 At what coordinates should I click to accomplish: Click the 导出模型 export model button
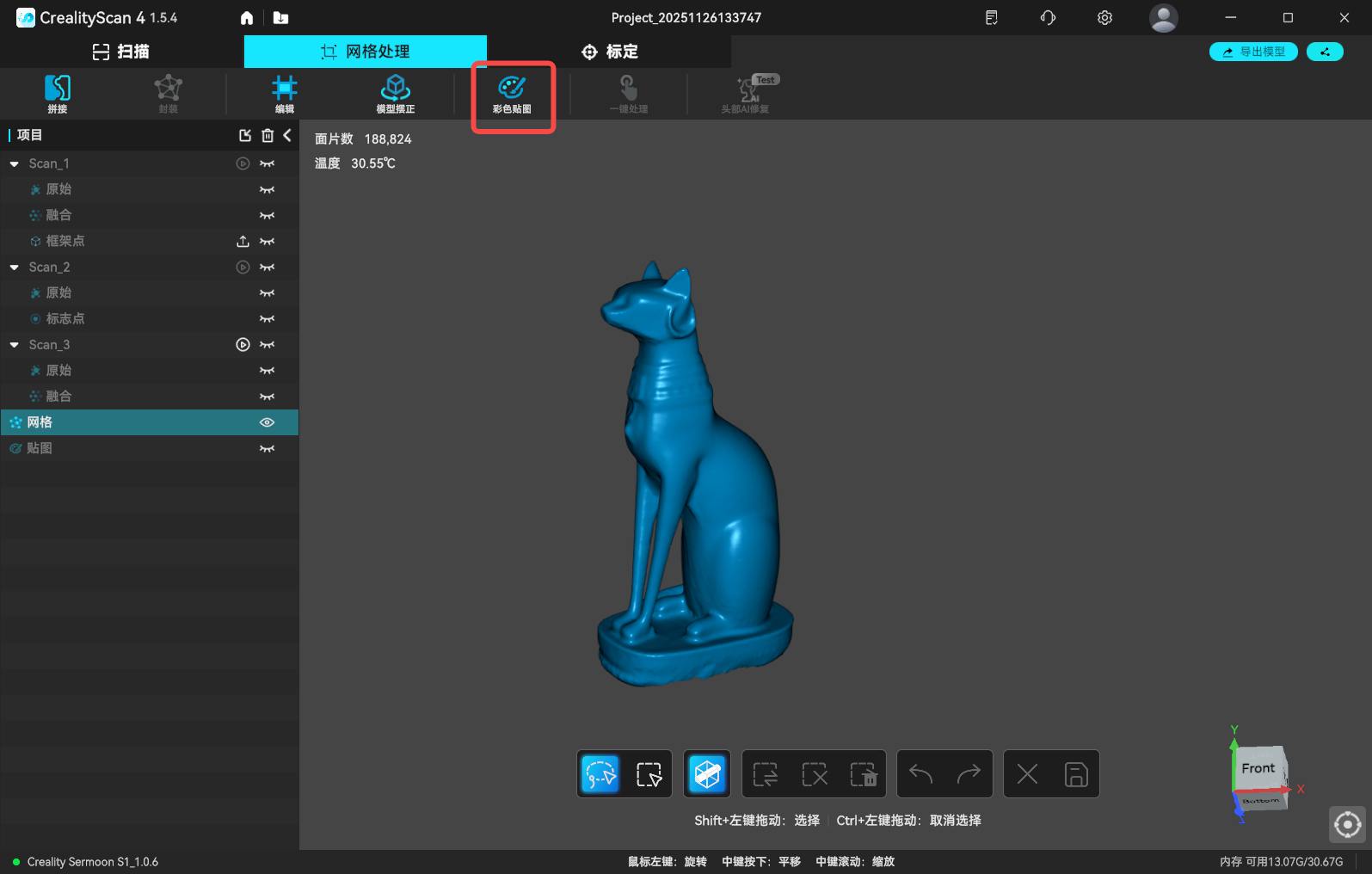pyautogui.click(x=1253, y=52)
